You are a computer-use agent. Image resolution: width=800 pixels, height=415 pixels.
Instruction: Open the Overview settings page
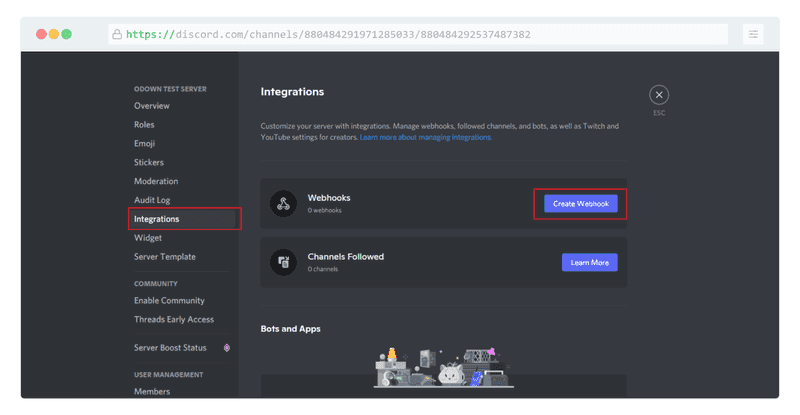pyautogui.click(x=152, y=106)
